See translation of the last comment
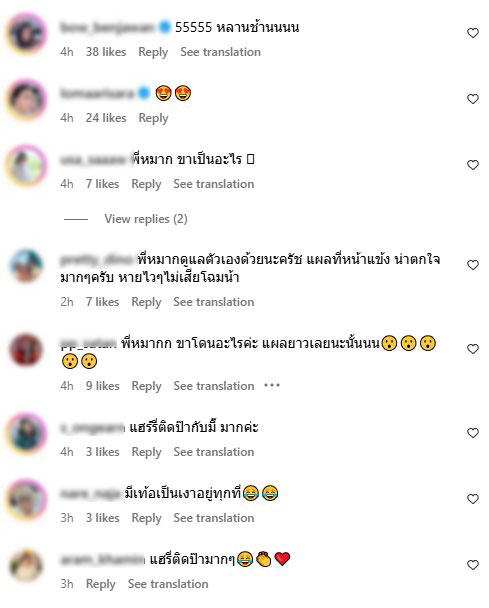The image size is (489, 608). (x=168, y=584)
